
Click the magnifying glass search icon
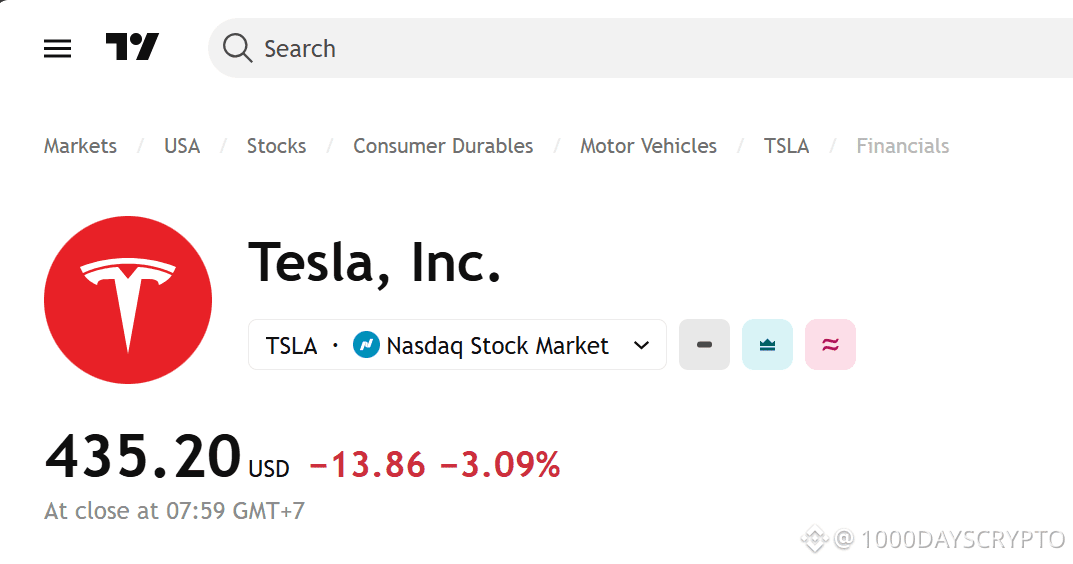pos(237,48)
